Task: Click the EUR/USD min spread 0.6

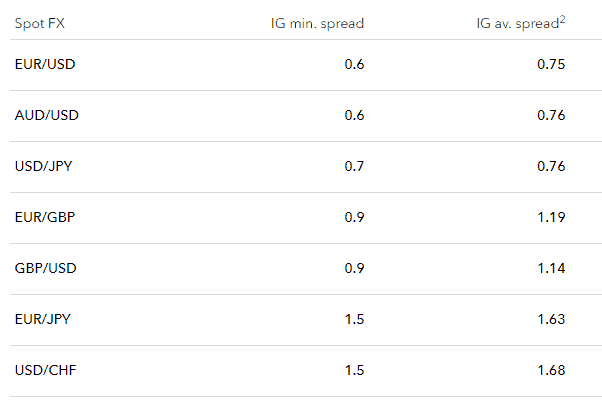Action: (x=354, y=64)
